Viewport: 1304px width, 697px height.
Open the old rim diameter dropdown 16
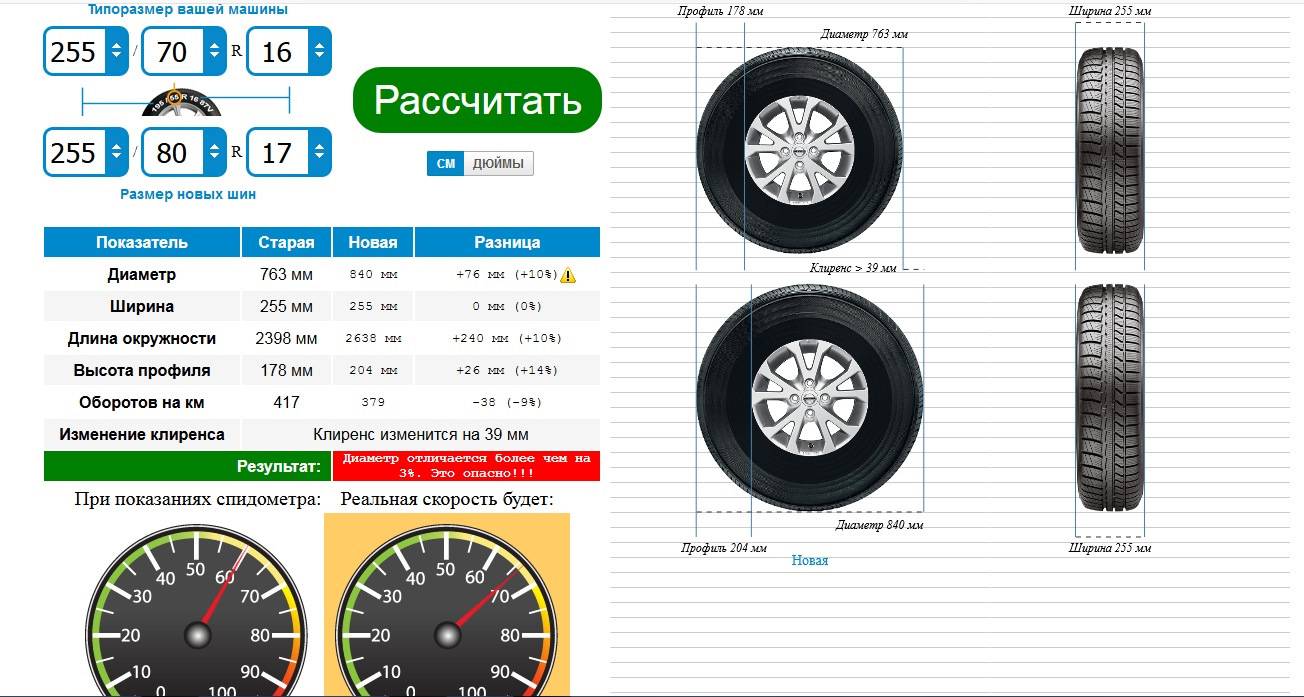[289, 51]
